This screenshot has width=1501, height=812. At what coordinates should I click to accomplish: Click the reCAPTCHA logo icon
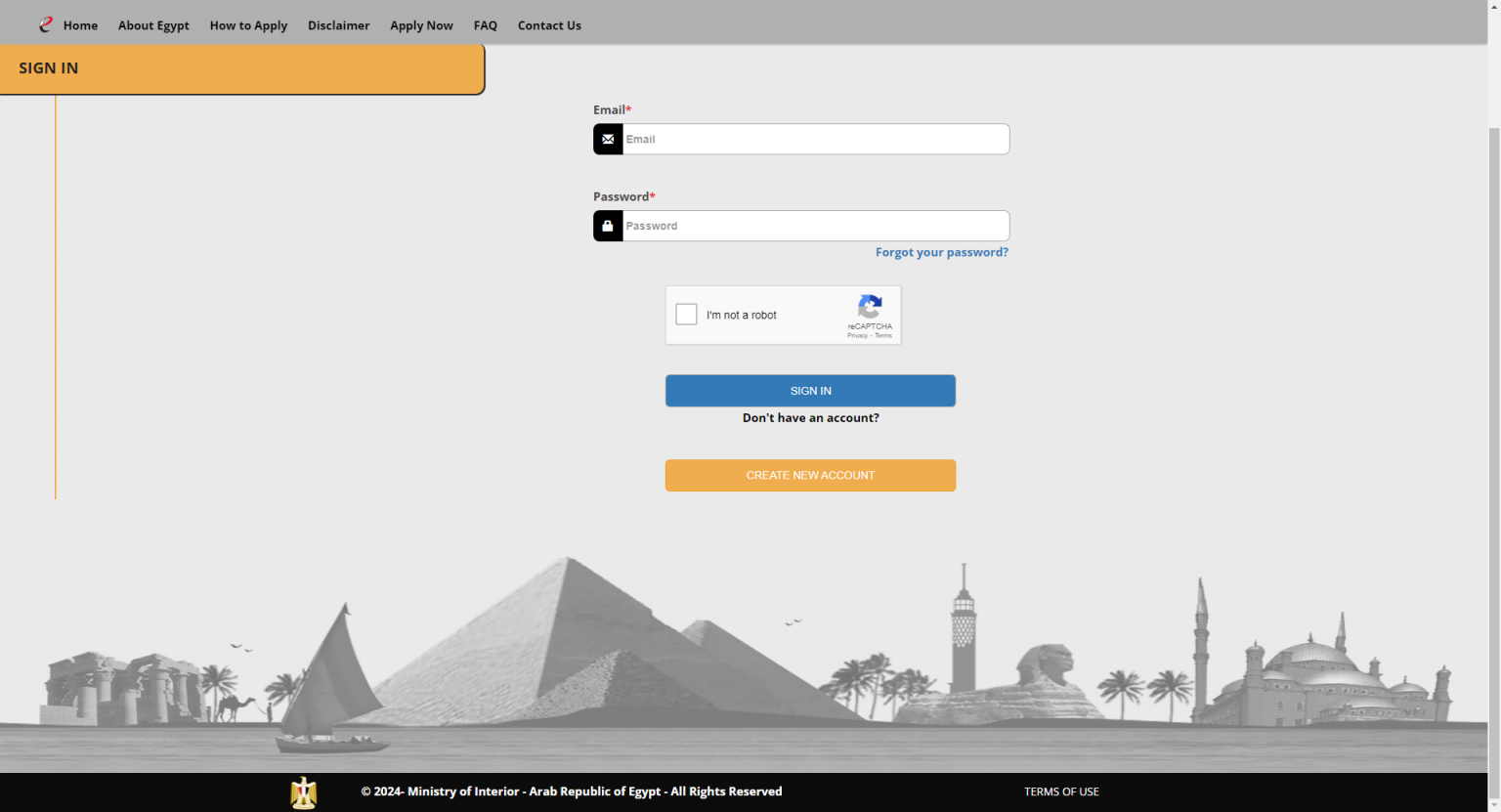coord(870,307)
